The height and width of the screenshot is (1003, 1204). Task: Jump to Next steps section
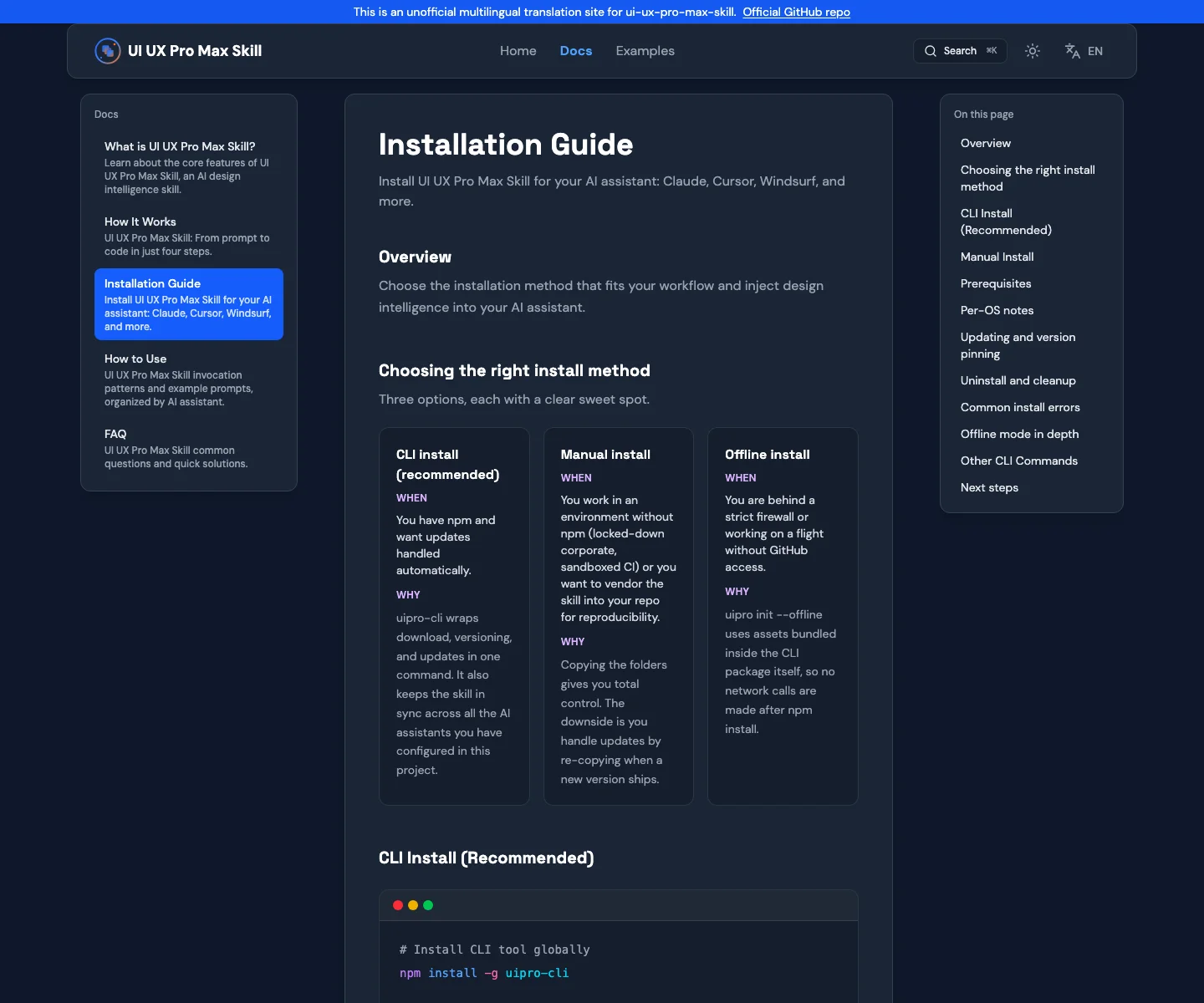tap(989, 487)
